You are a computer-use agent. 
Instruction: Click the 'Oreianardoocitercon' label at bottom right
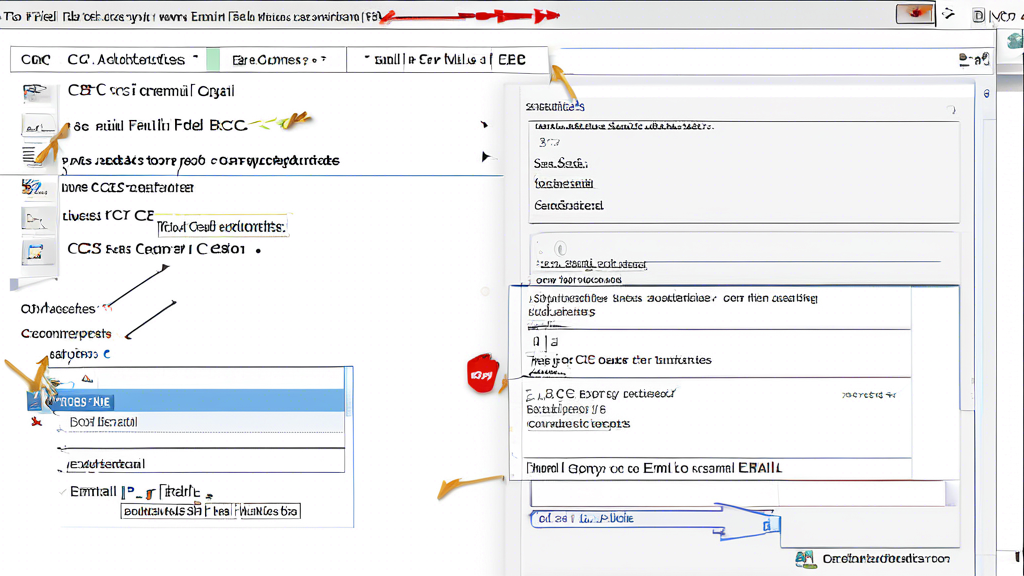(886, 559)
